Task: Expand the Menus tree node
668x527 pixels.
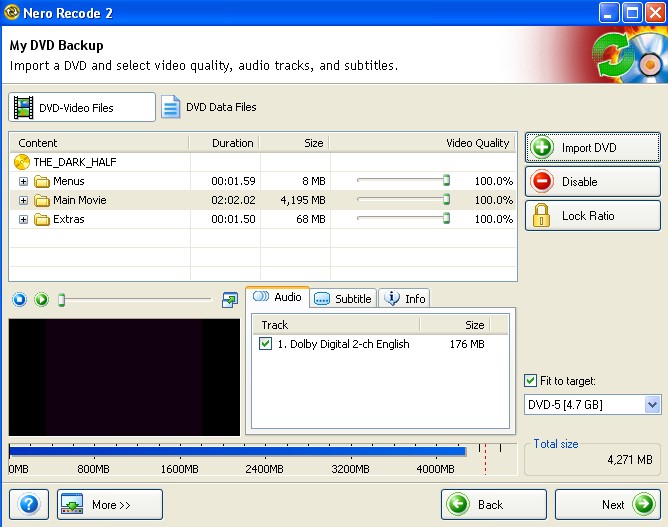Action: 23,181
